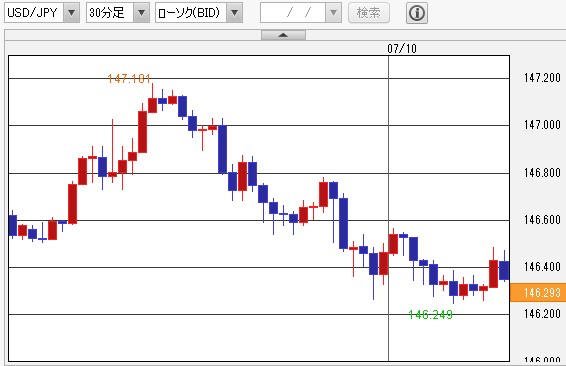Open the date picker dropdown arrow
The width and height of the screenshot is (566, 366).
point(334,13)
